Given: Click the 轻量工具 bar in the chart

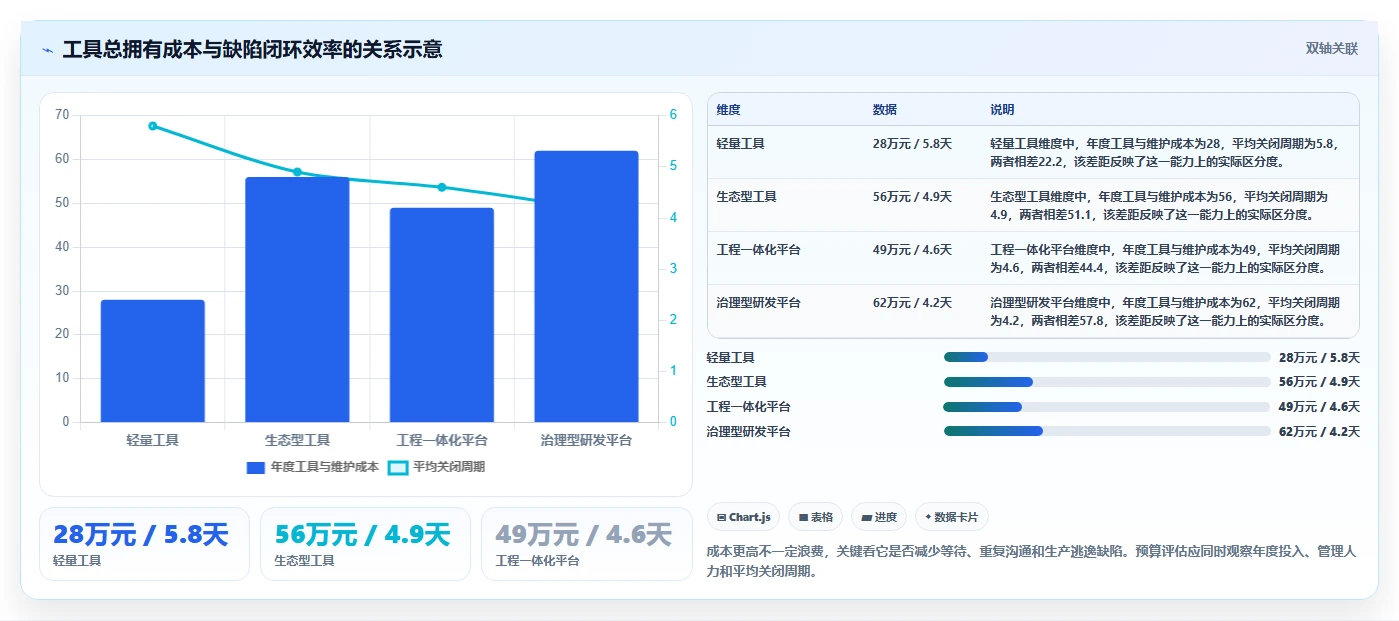Looking at the screenshot, I should [x=153, y=361].
